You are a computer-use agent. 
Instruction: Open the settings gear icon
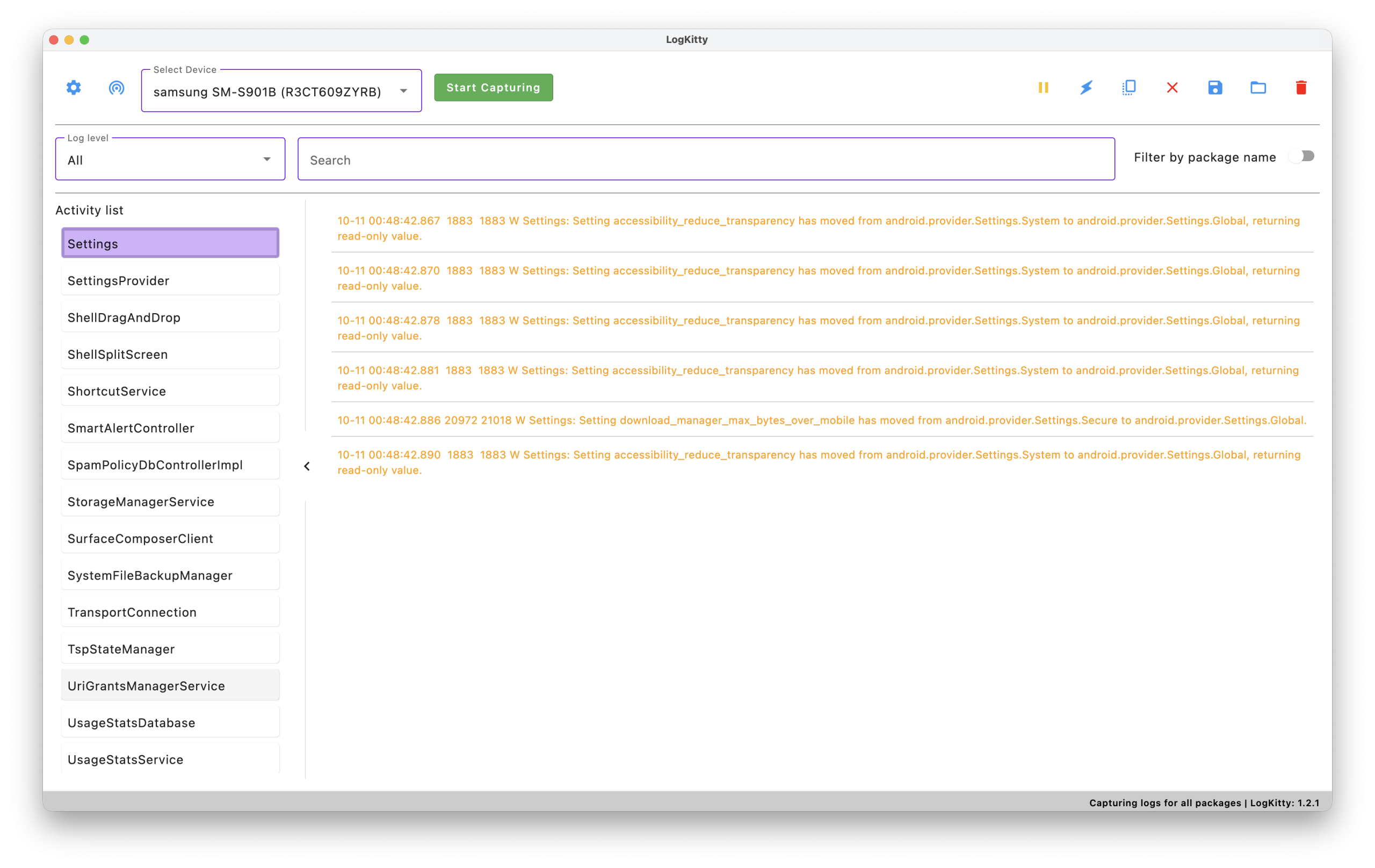pos(74,88)
